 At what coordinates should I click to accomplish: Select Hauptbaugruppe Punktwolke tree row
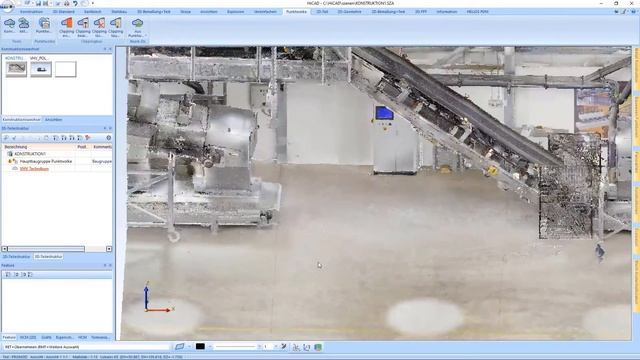(x=46, y=161)
